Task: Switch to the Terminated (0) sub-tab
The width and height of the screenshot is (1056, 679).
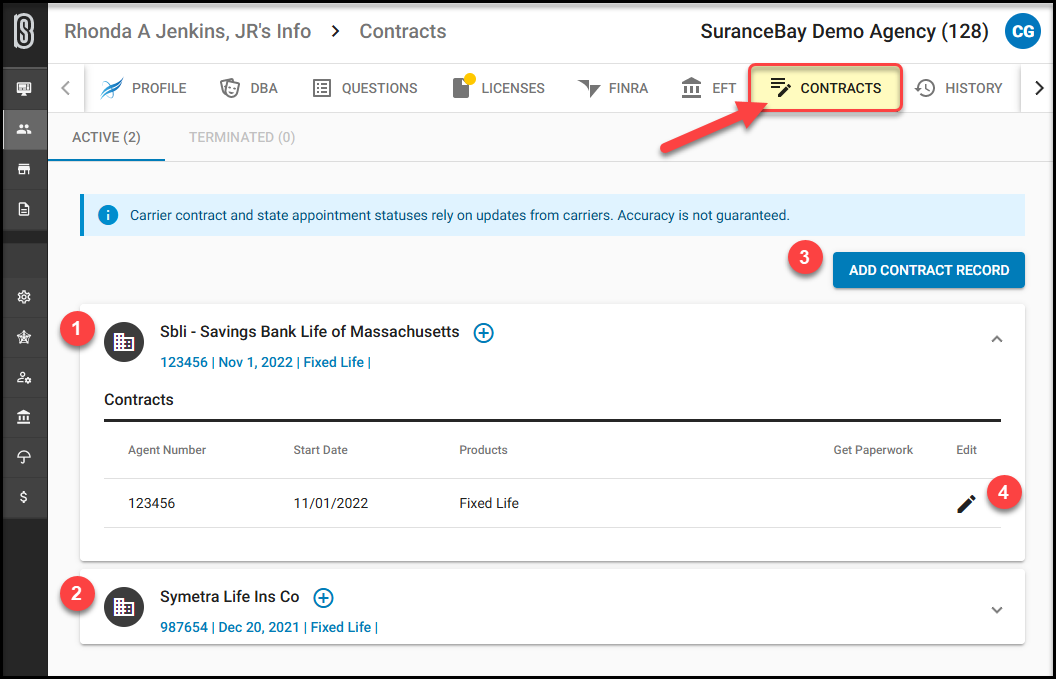Action: click(x=242, y=137)
